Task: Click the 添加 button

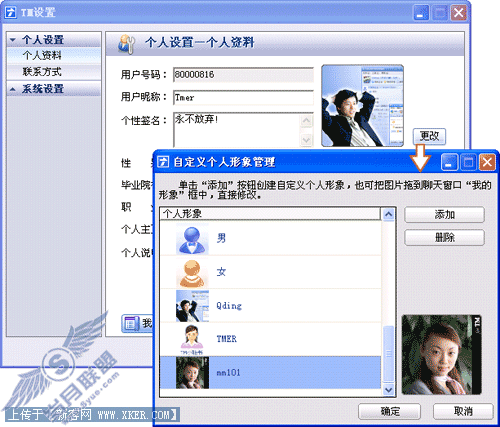Action: (x=444, y=214)
